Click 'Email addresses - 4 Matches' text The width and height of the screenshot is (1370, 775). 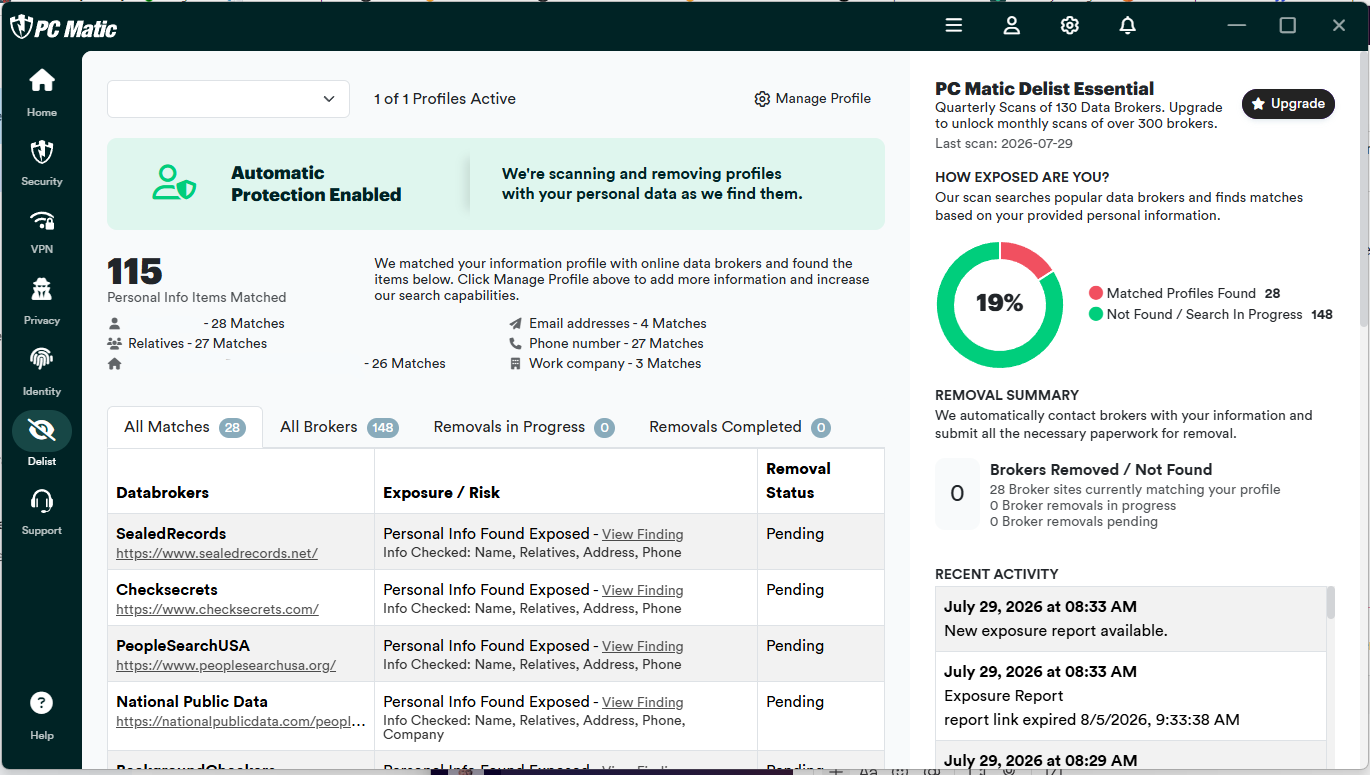[618, 324]
